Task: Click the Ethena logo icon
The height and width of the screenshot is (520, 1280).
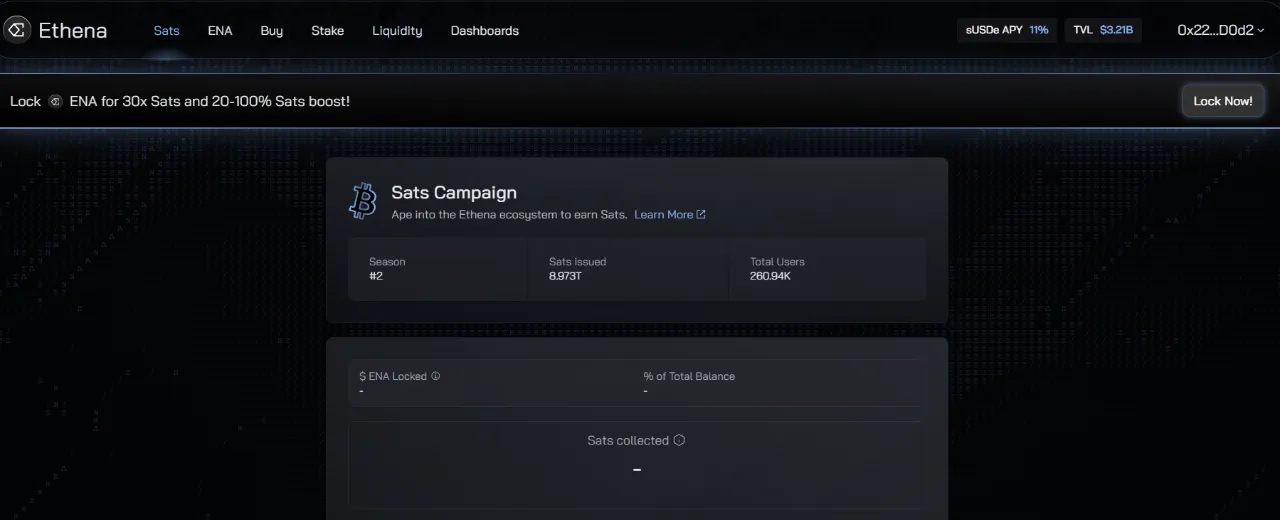Action: click(x=17, y=30)
